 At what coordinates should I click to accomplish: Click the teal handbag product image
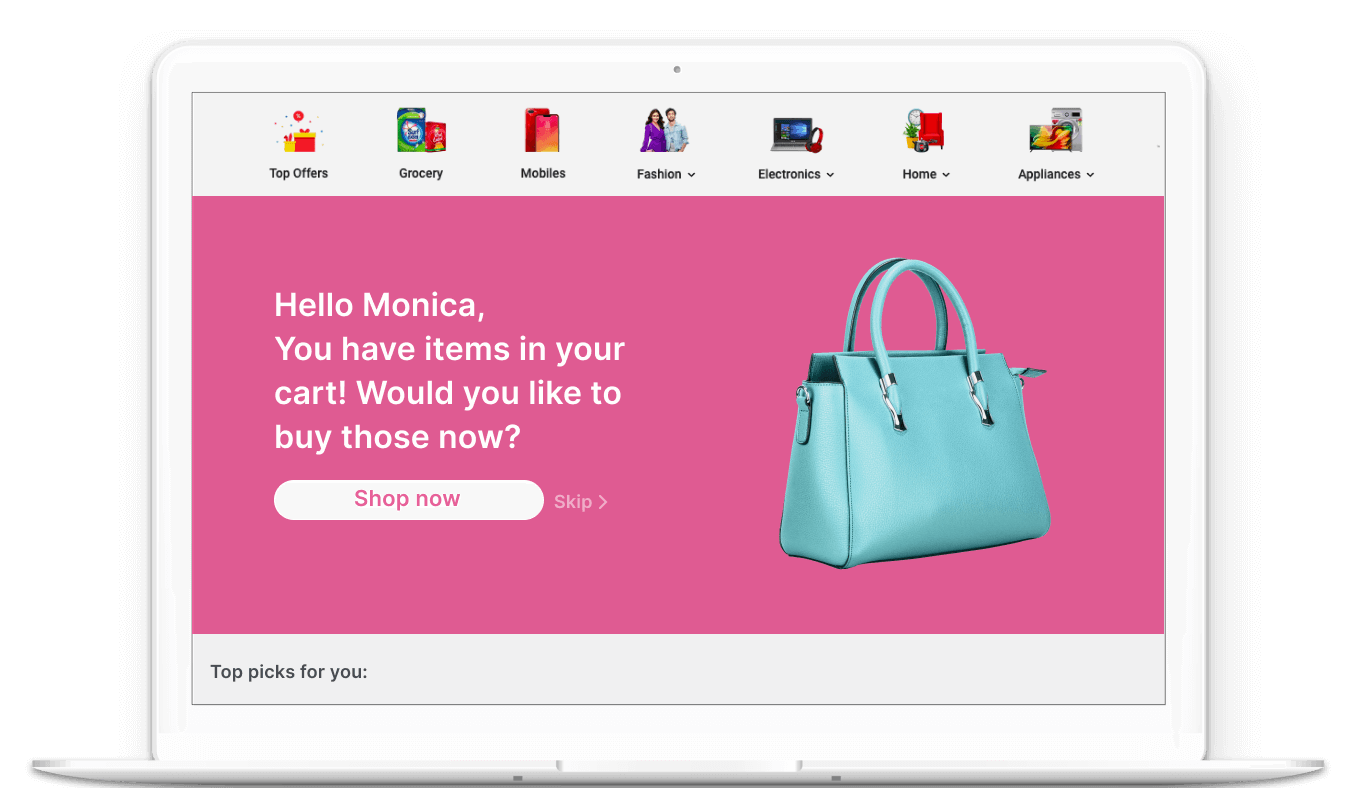(x=914, y=414)
